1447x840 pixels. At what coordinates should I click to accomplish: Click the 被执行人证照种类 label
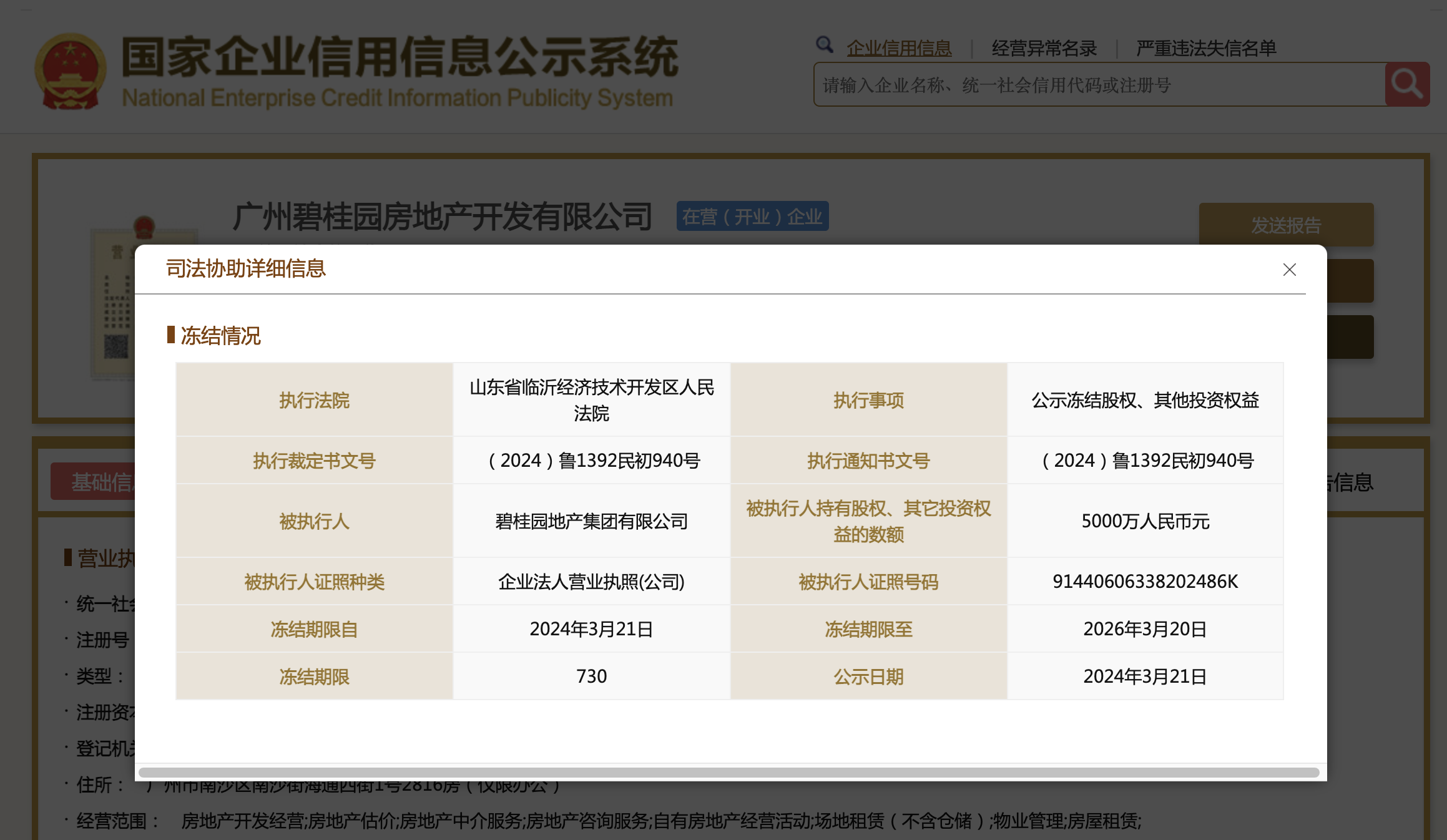(x=315, y=582)
